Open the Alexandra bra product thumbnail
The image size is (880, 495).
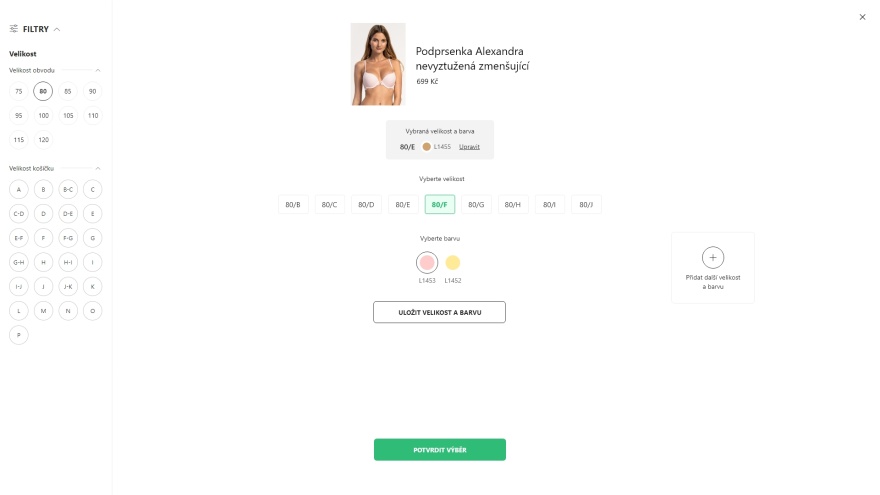[378, 64]
